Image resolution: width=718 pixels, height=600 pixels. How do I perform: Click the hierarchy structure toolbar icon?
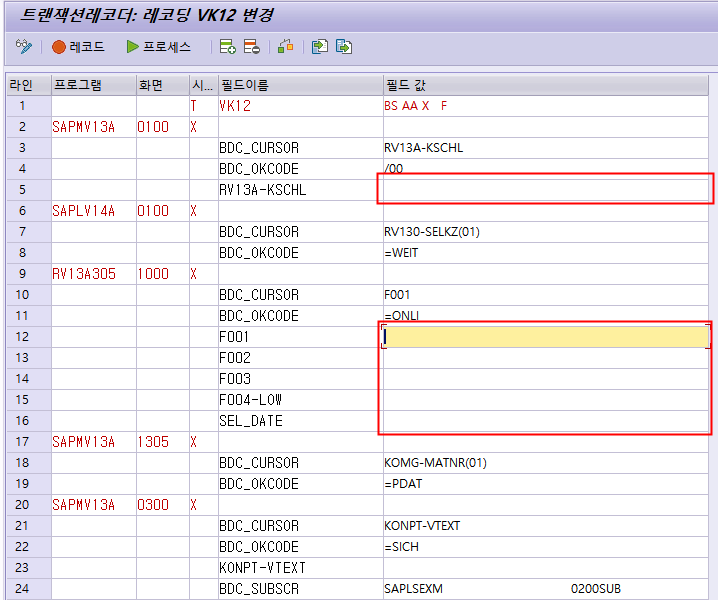point(286,47)
